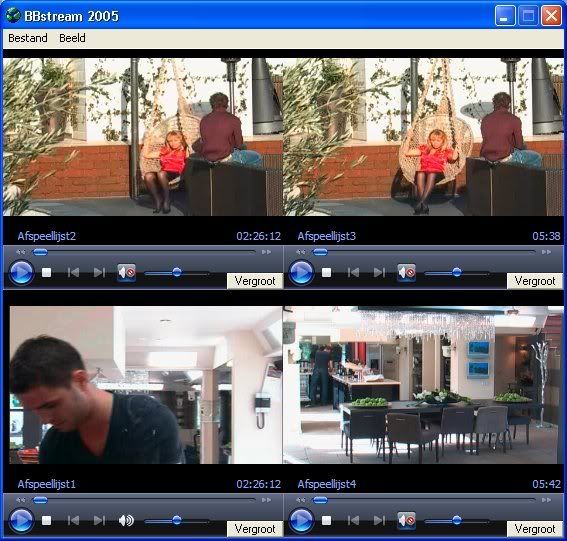Click the seek bar handle of Afspeellijst1
Screen dimensions: 567x541
40,500
